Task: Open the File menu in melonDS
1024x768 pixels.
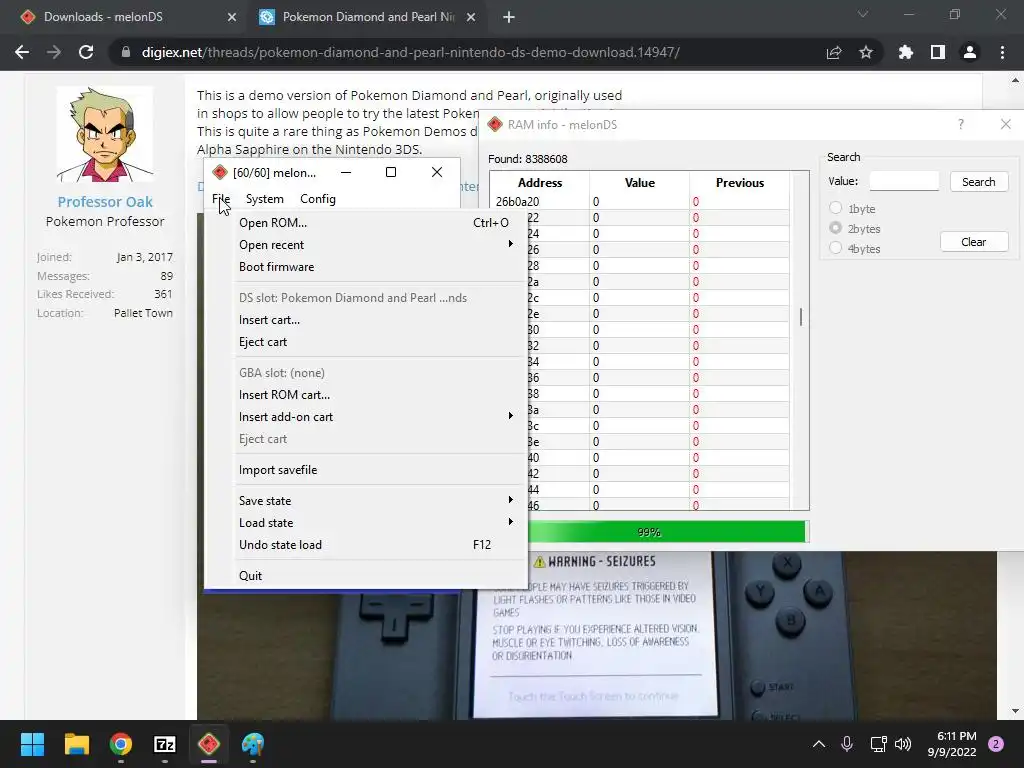Action: coord(221,199)
